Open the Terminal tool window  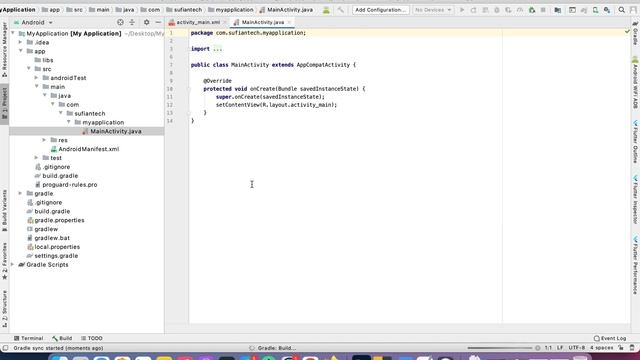29,338
